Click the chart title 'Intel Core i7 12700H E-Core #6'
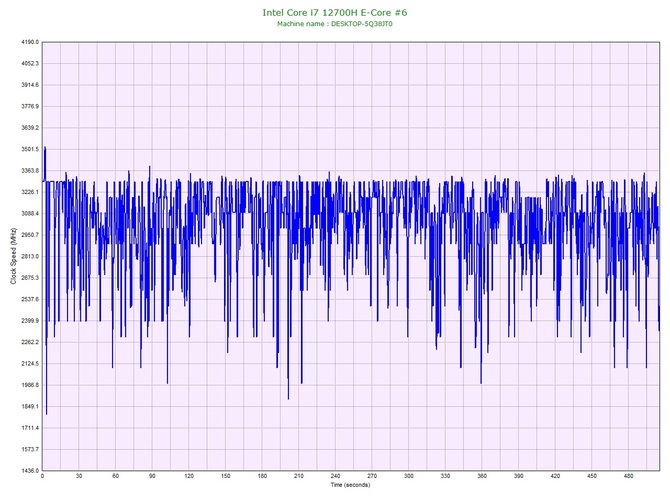Image resolution: width=670 pixels, height=502 pixels. 335,12
